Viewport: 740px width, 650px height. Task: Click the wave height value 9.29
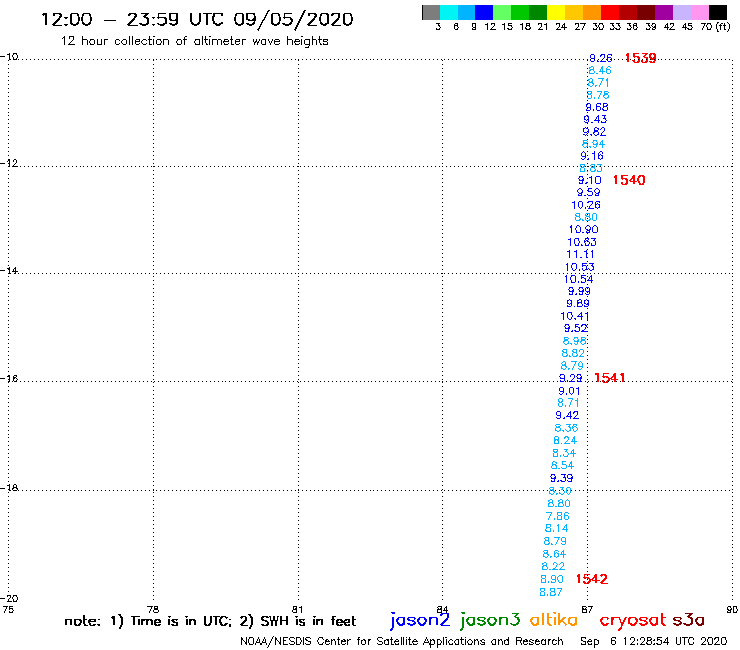[570, 378]
